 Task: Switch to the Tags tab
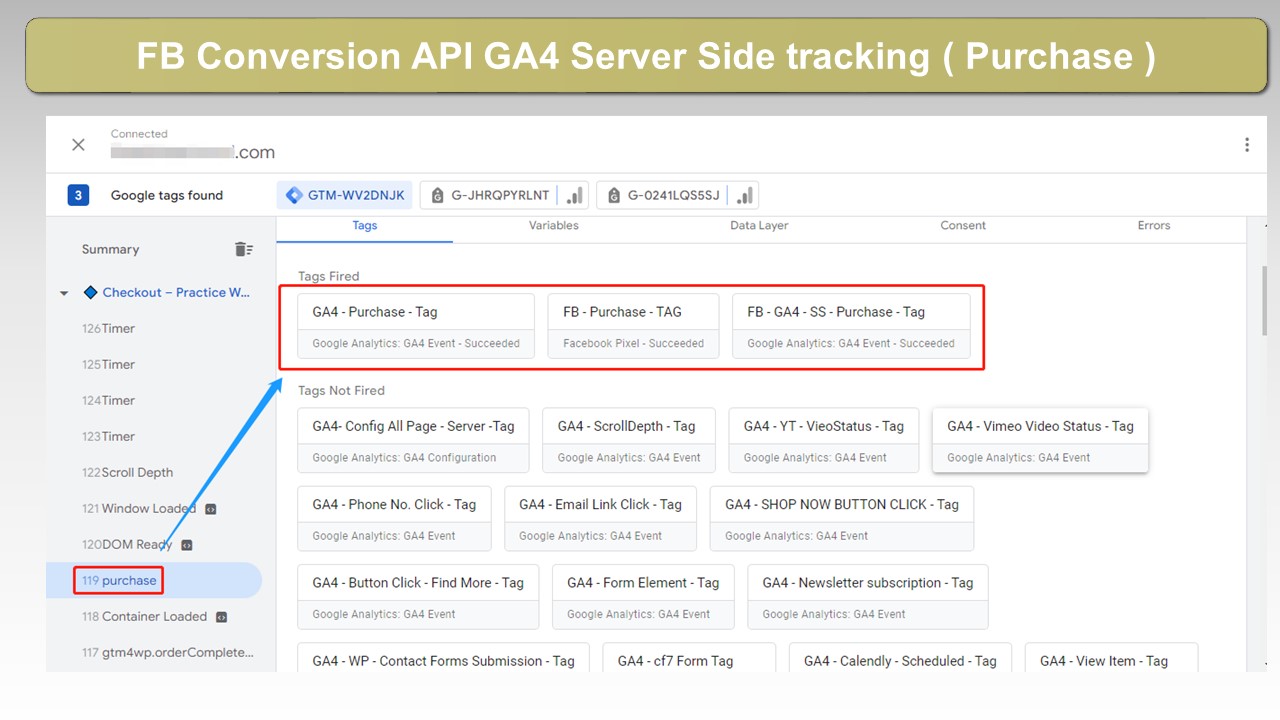(365, 226)
